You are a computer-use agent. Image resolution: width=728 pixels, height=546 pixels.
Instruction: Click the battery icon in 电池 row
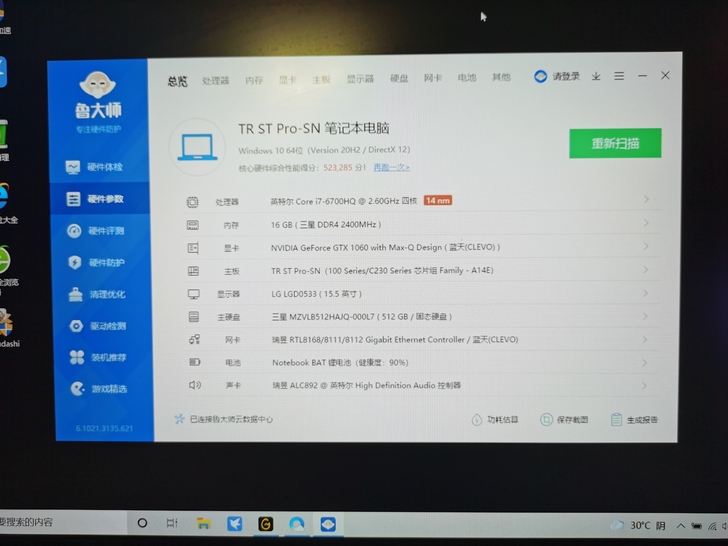(195, 362)
